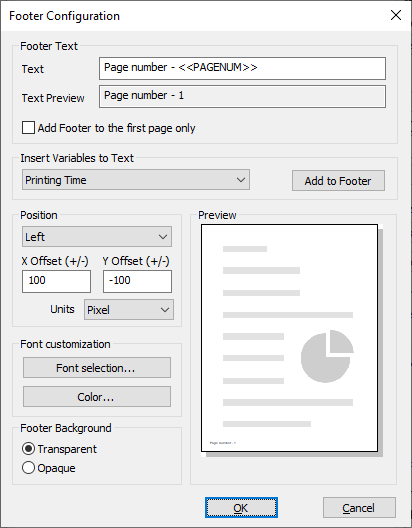
Task: Open the Units dropdown showing Pixel
Action: [x=129, y=309]
